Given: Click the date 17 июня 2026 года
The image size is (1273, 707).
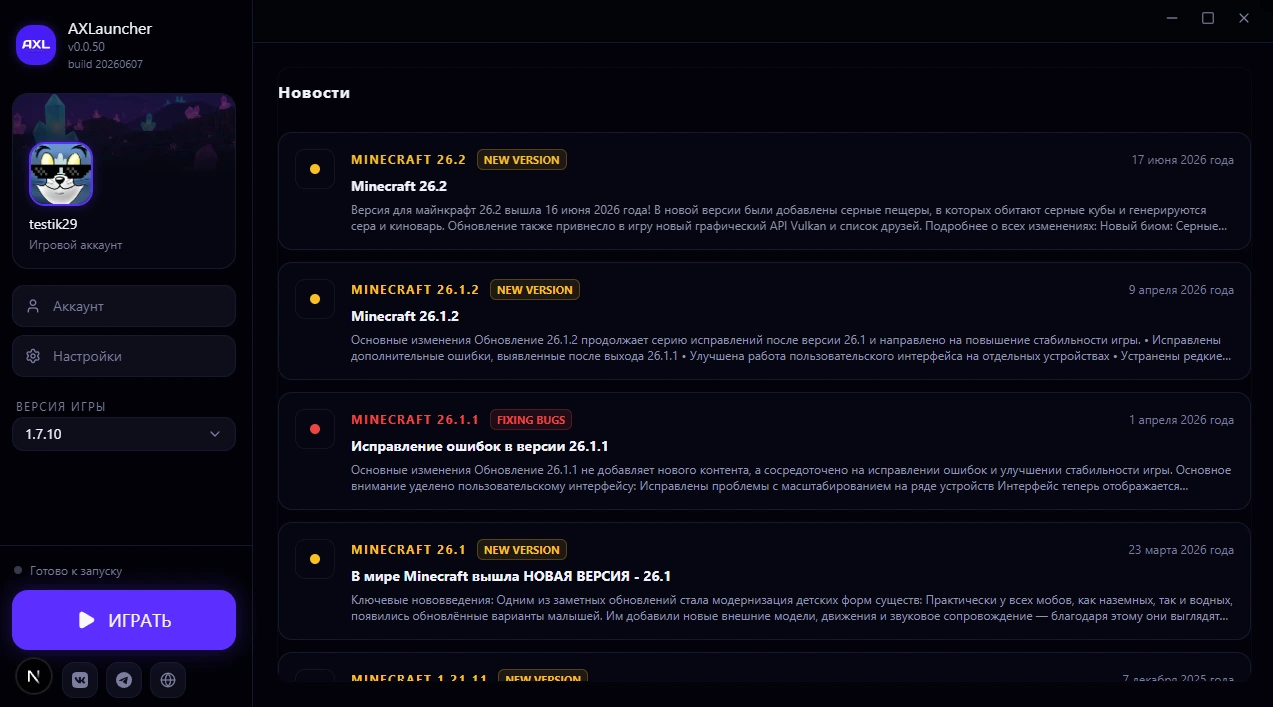Looking at the screenshot, I should [x=1182, y=160].
